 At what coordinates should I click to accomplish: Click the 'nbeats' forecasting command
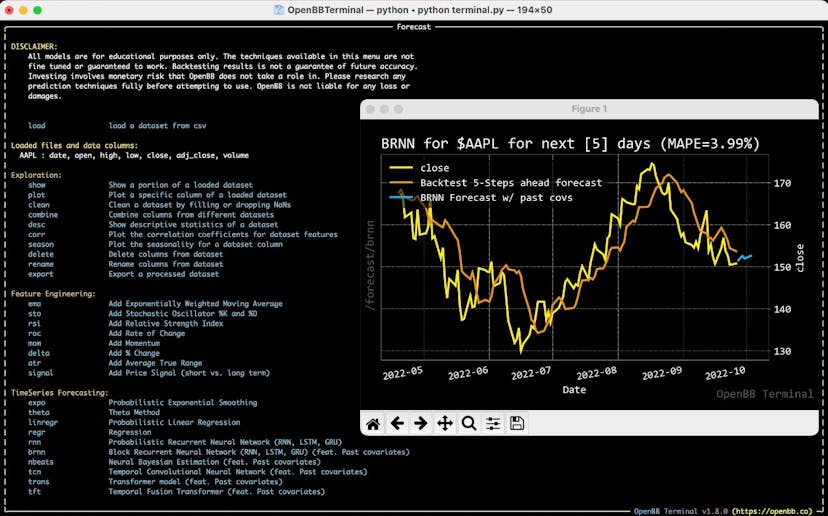point(41,462)
